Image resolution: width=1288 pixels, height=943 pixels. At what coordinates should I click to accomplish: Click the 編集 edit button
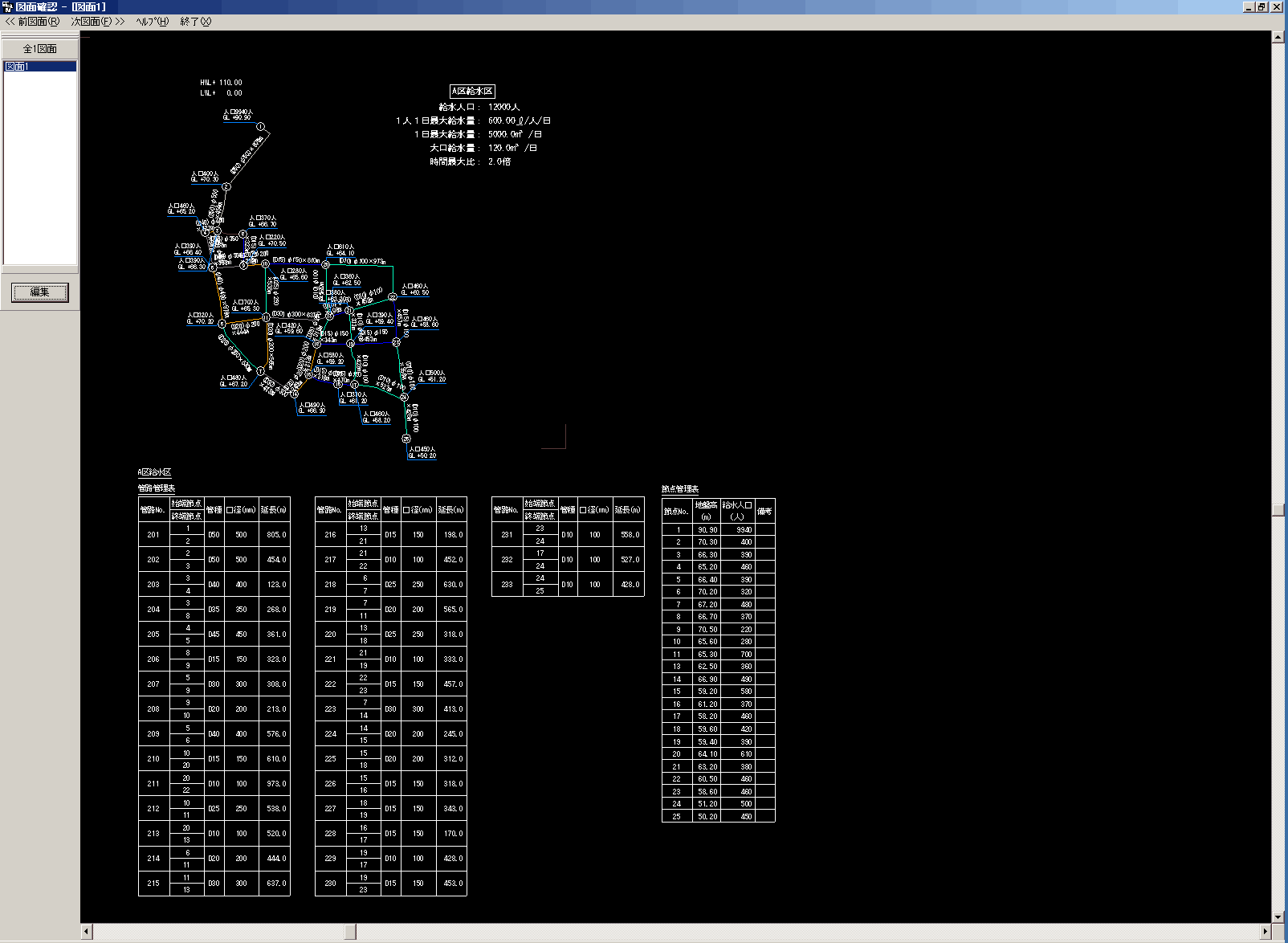click(x=40, y=292)
